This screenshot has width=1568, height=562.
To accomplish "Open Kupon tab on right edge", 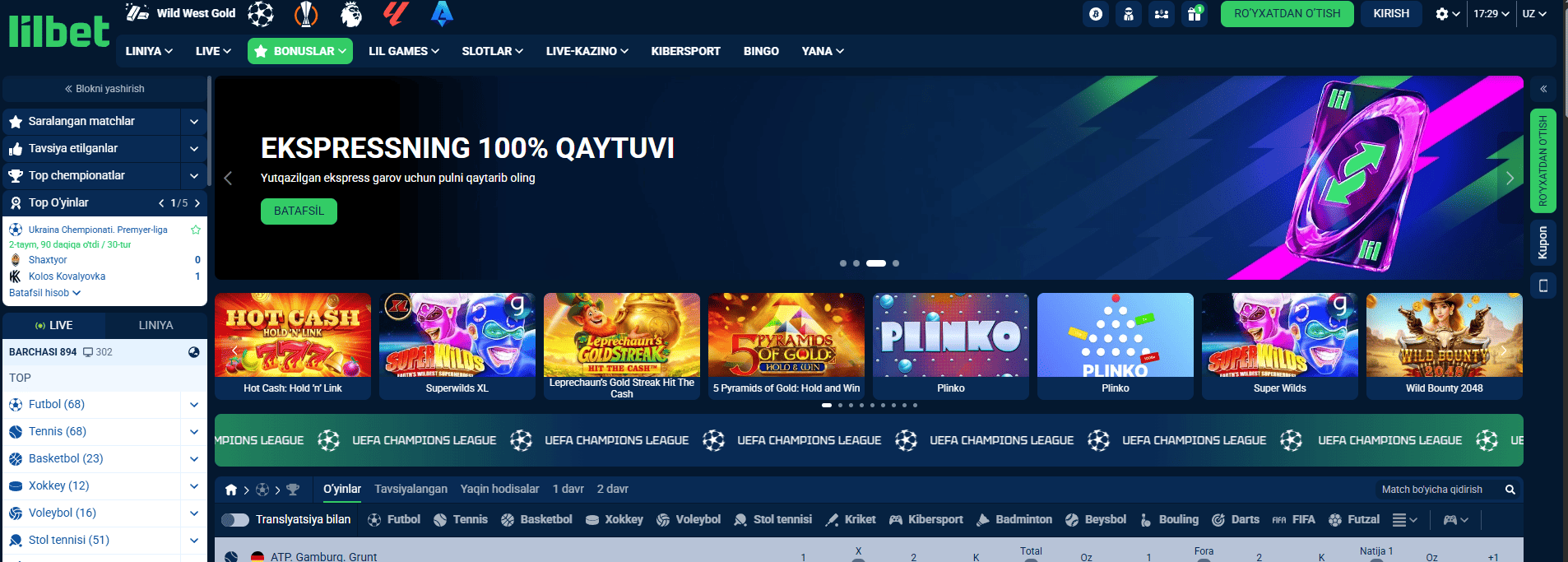I will click(1543, 243).
